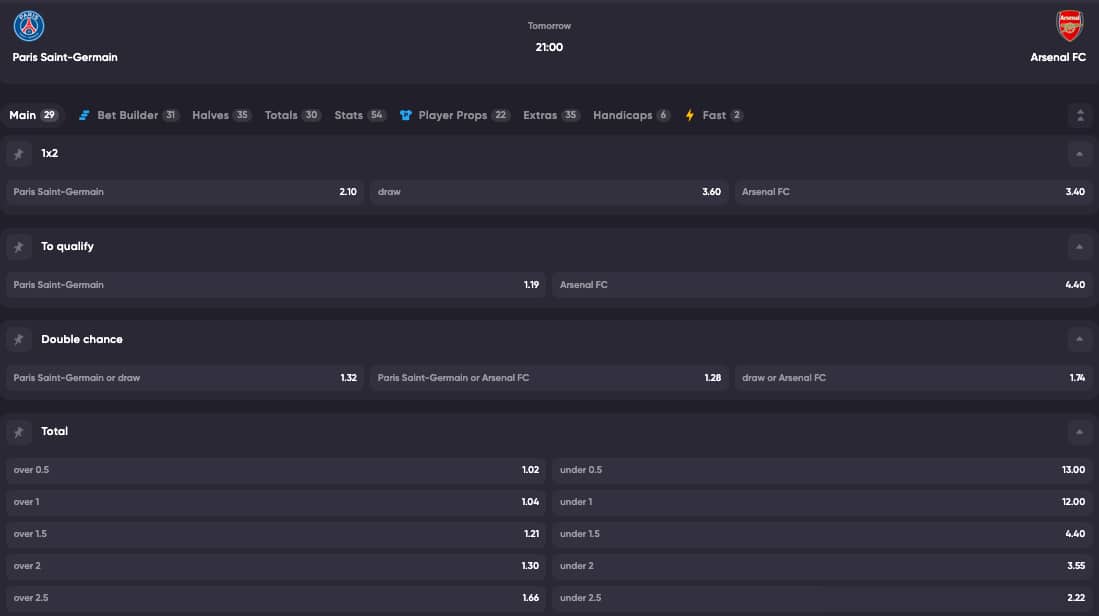Viewport: 1099px width, 616px height.
Task: Select Paris Saint-Germain or Arsenal FC at 1.28
Action: coord(550,378)
